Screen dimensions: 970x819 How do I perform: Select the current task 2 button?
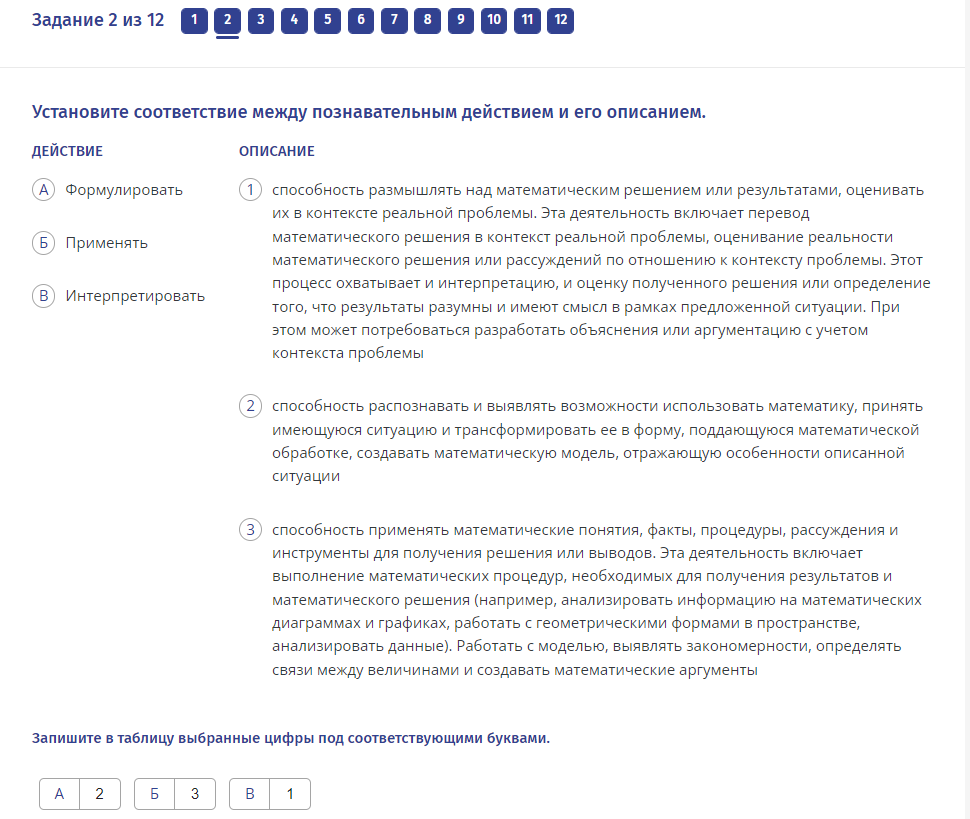[x=228, y=20]
